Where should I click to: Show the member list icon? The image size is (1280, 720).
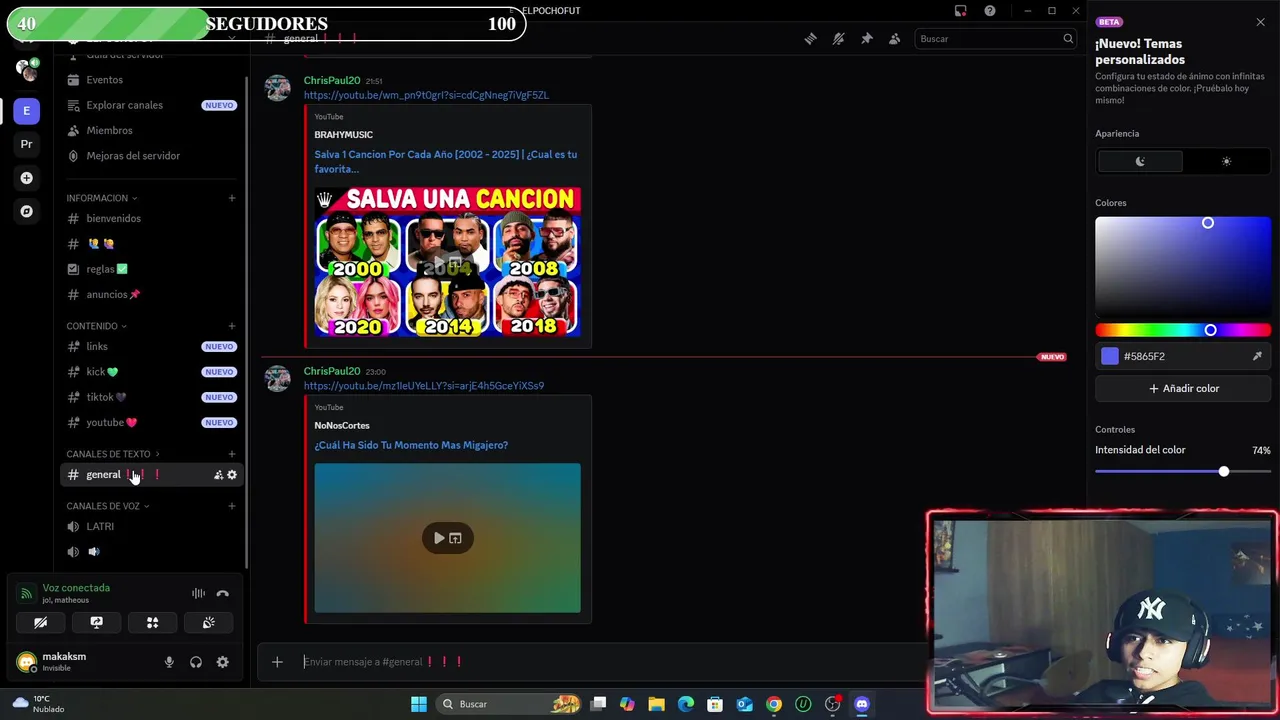pyautogui.click(x=895, y=39)
